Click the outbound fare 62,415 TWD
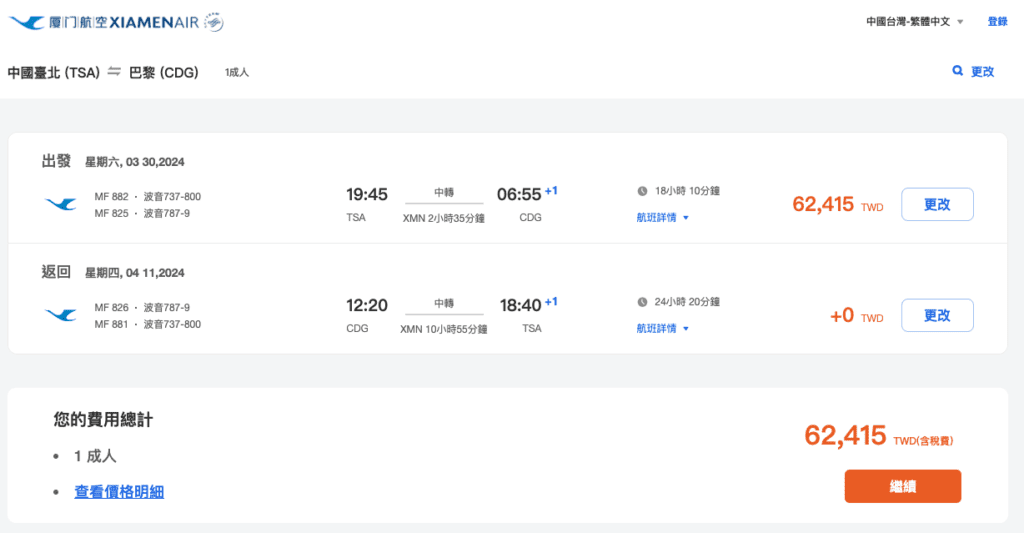This screenshot has width=1024, height=533. [x=837, y=204]
